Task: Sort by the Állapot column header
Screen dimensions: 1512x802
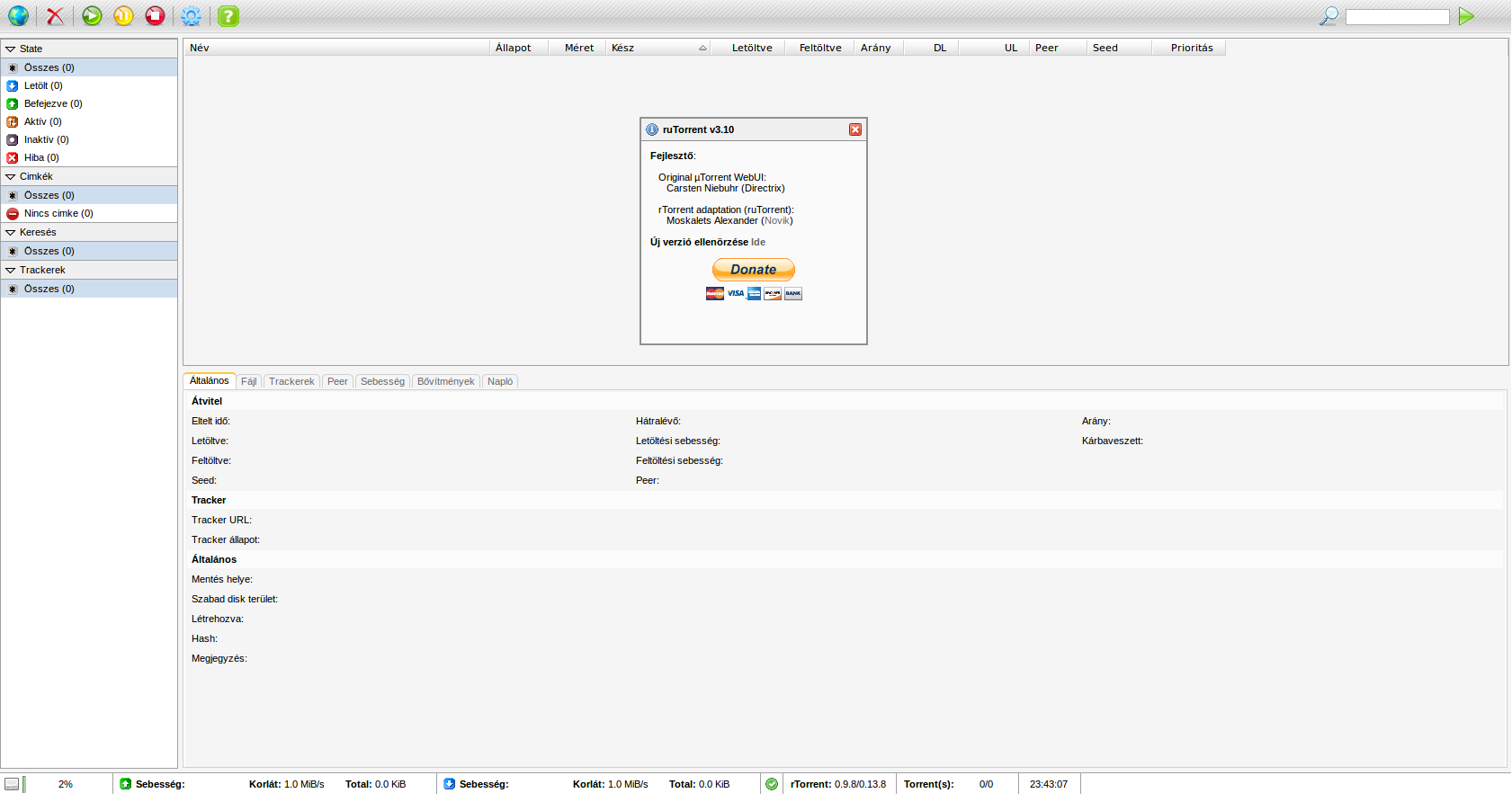Action: [519, 48]
